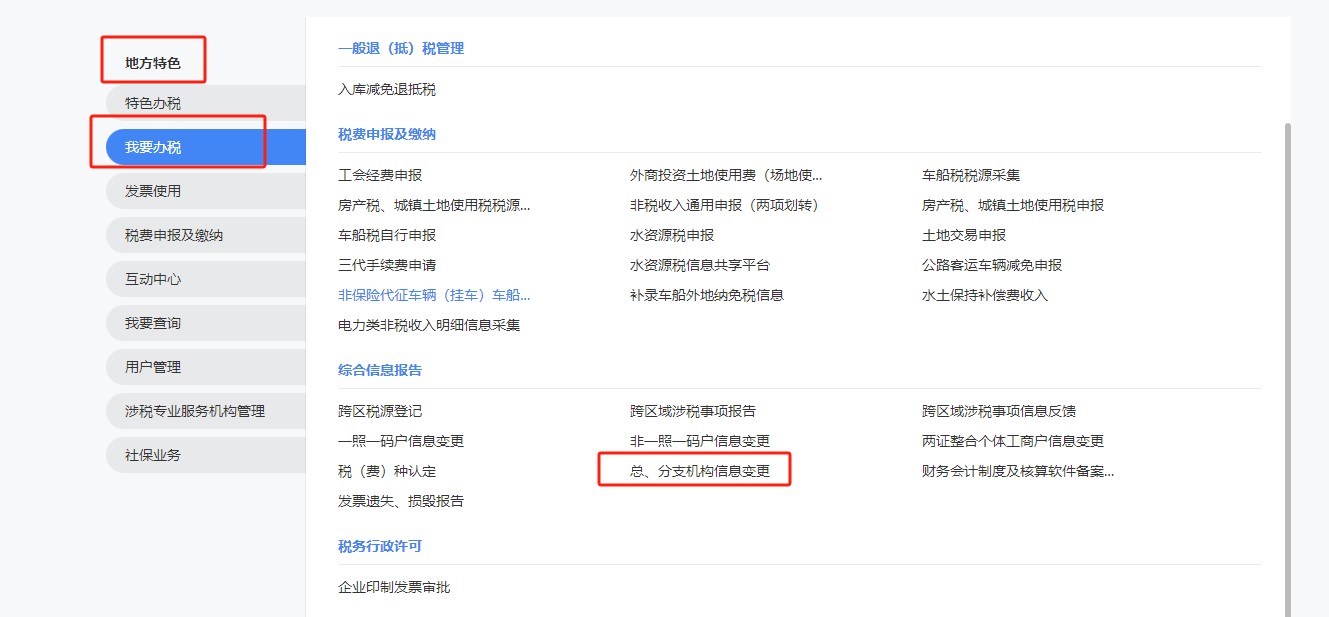This screenshot has height=617, width=1329.
Task: Click the vertical scrollbar thumb
Action: [1287, 369]
